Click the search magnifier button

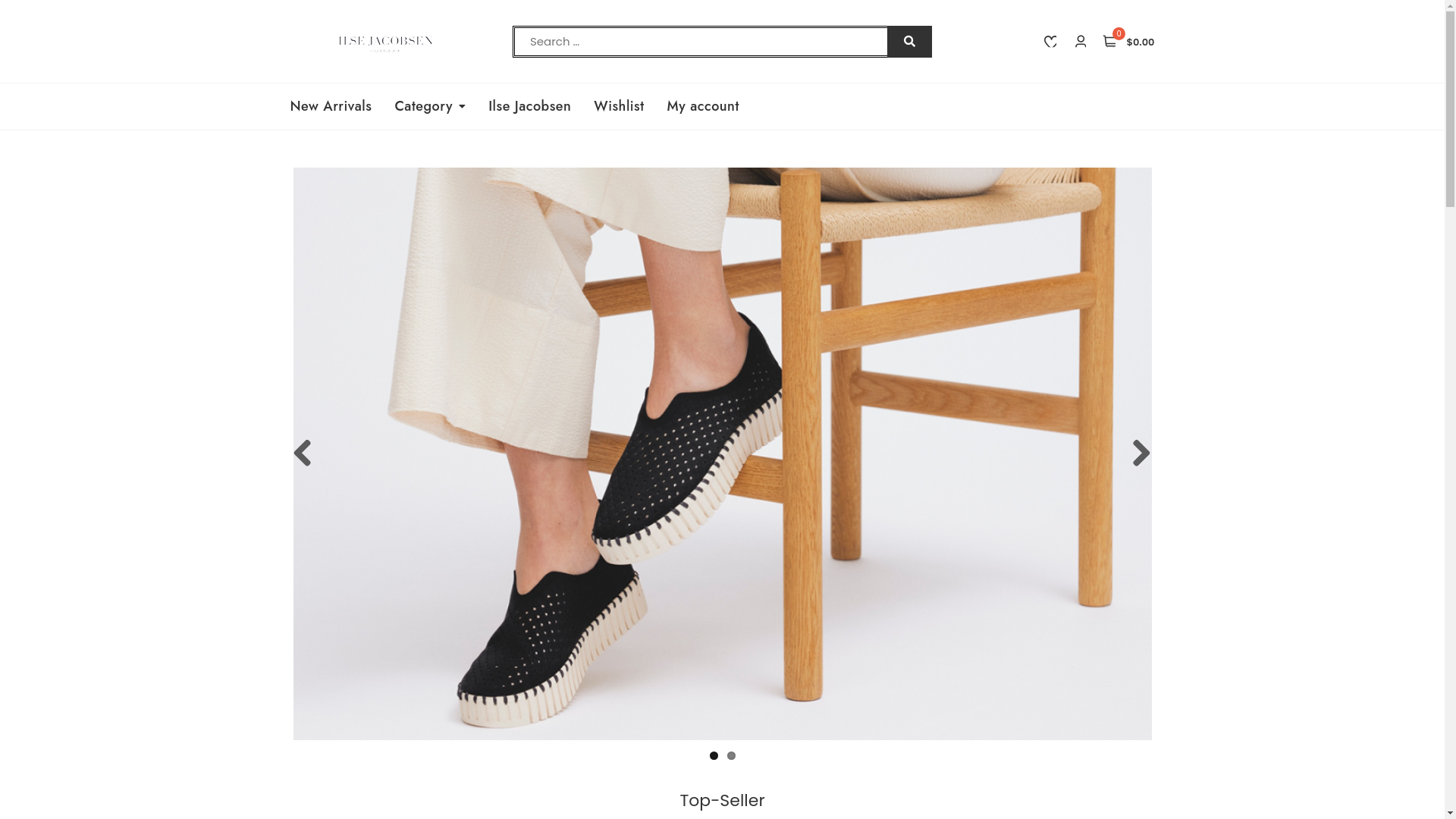[x=909, y=42]
